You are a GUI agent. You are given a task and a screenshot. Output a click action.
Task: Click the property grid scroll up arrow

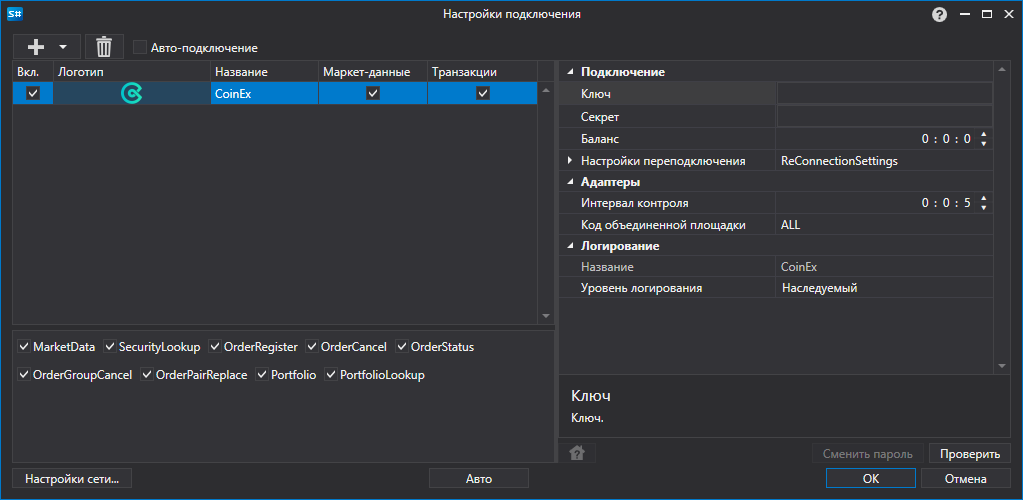click(1002, 70)
